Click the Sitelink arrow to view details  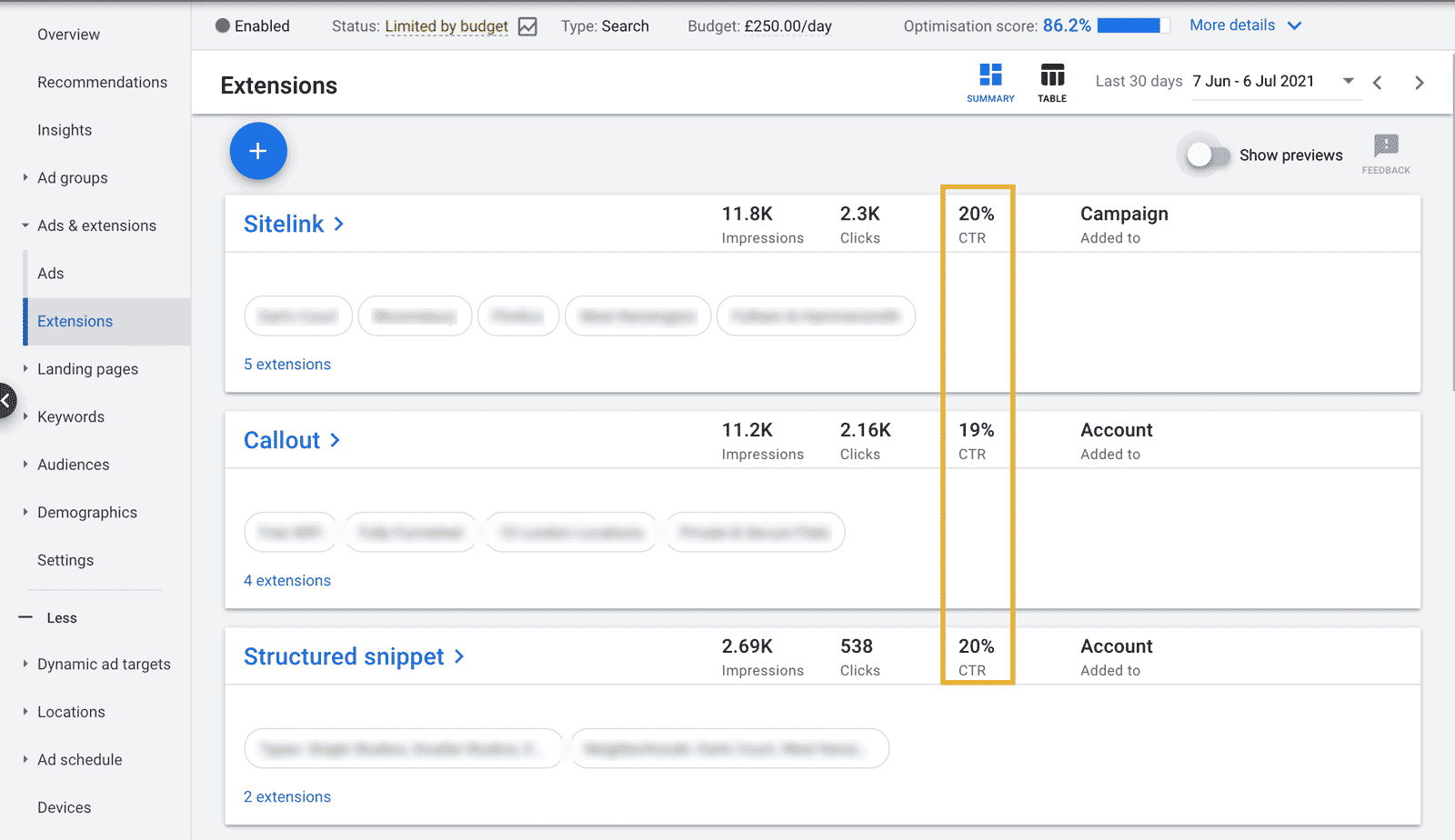(338, 224)
